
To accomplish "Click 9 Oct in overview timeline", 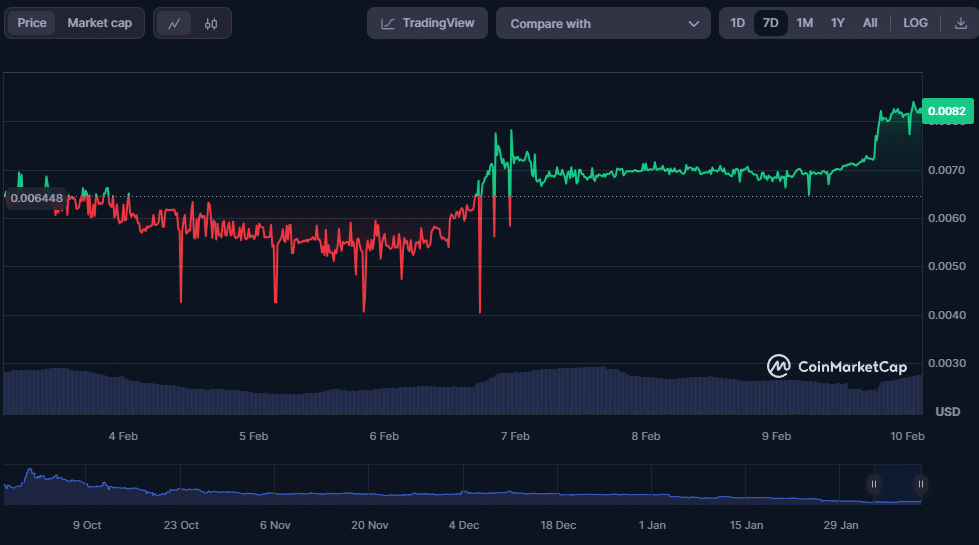I will (x=87, y=525).
